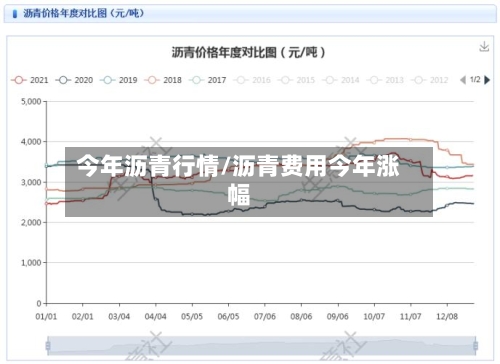Toggle the 2017 series in the legend
Image resolution: width=500 pixels, height=364 pixels.
pos(208,80)
